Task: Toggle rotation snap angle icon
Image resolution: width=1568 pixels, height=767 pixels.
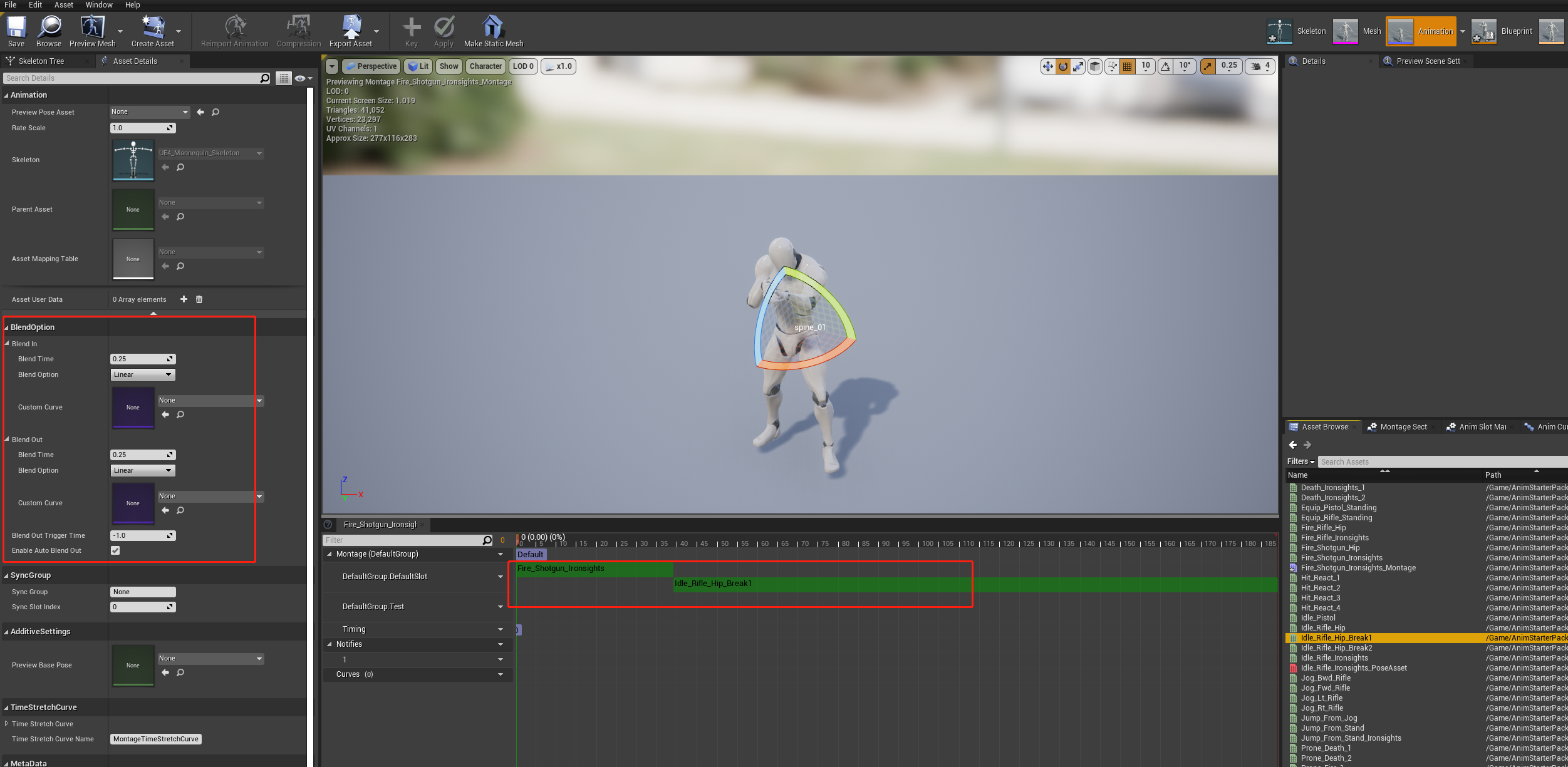Action: [x=1165, y=66]
